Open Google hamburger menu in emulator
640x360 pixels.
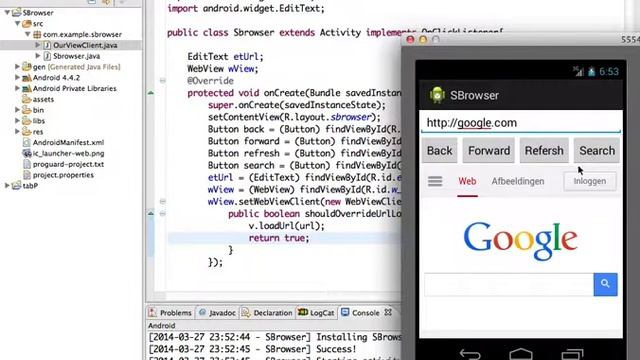[435, 181]
